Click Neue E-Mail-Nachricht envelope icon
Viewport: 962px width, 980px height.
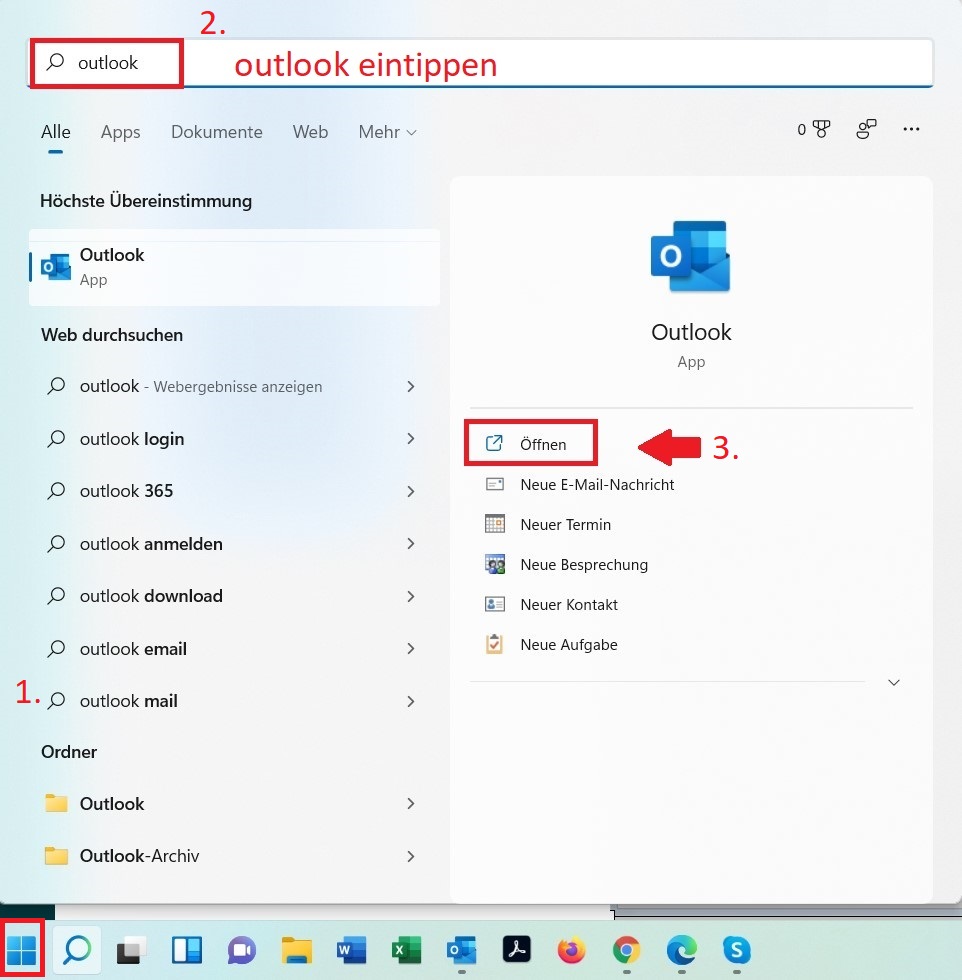(494, 484)
